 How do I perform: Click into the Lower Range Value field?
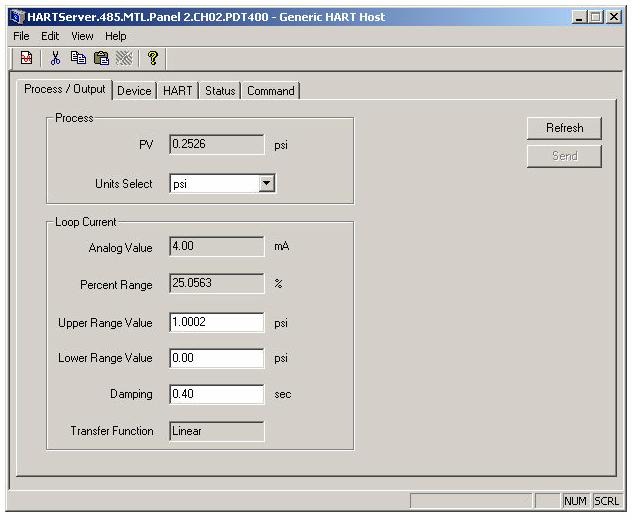(x=217, y=358)
